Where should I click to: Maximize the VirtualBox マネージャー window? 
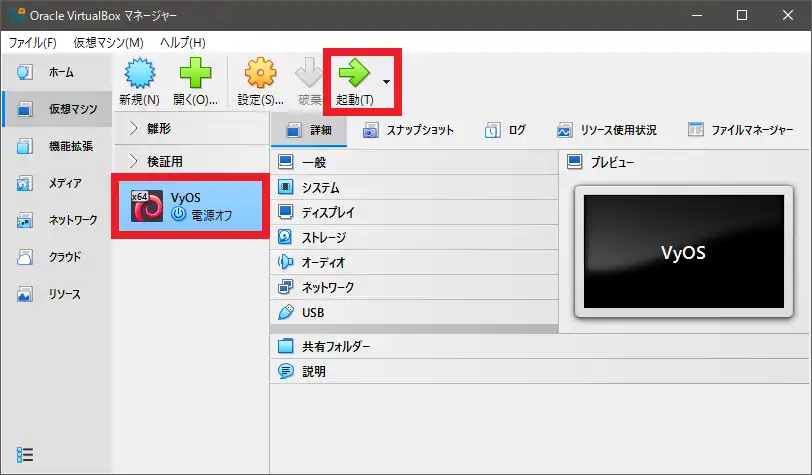[742, 15]
